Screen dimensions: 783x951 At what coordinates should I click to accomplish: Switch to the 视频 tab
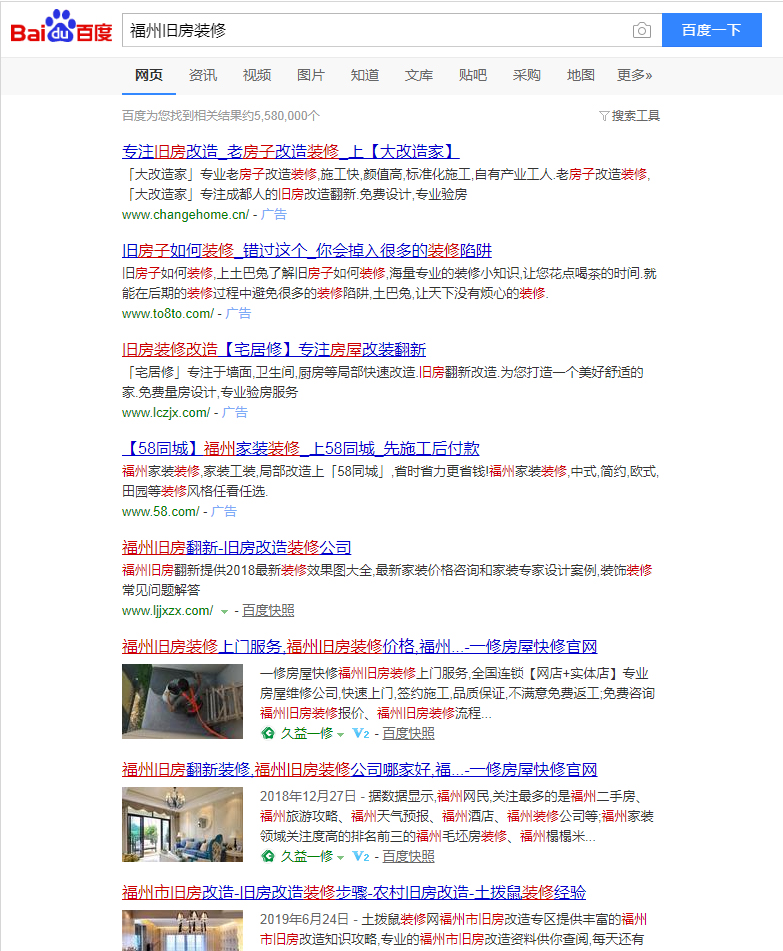(x=257, y=75)
